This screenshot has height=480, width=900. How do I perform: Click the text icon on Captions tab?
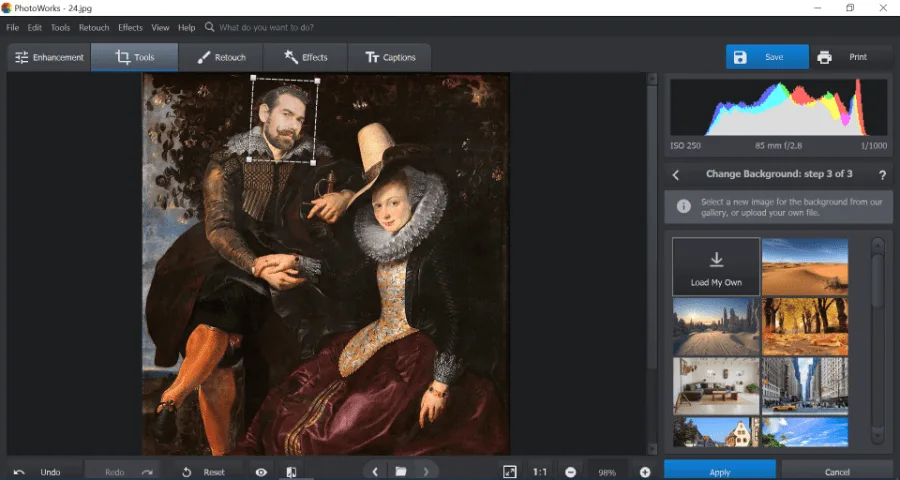tap(372, 57)
